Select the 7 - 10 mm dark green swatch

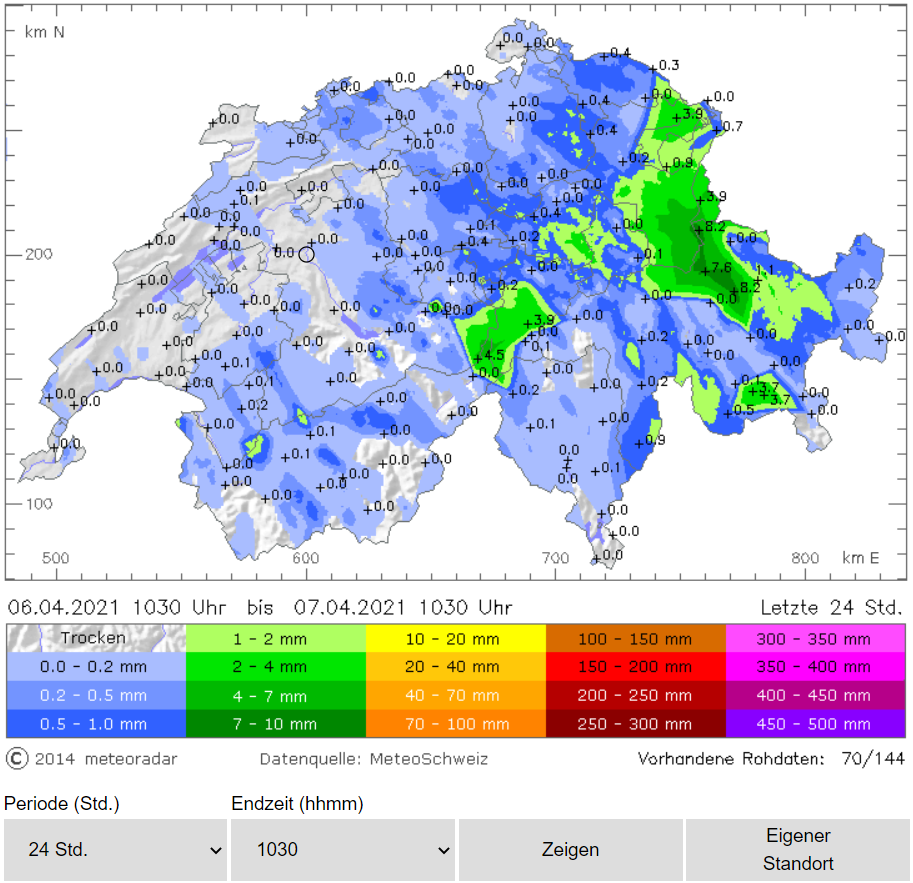click(276, 724)
